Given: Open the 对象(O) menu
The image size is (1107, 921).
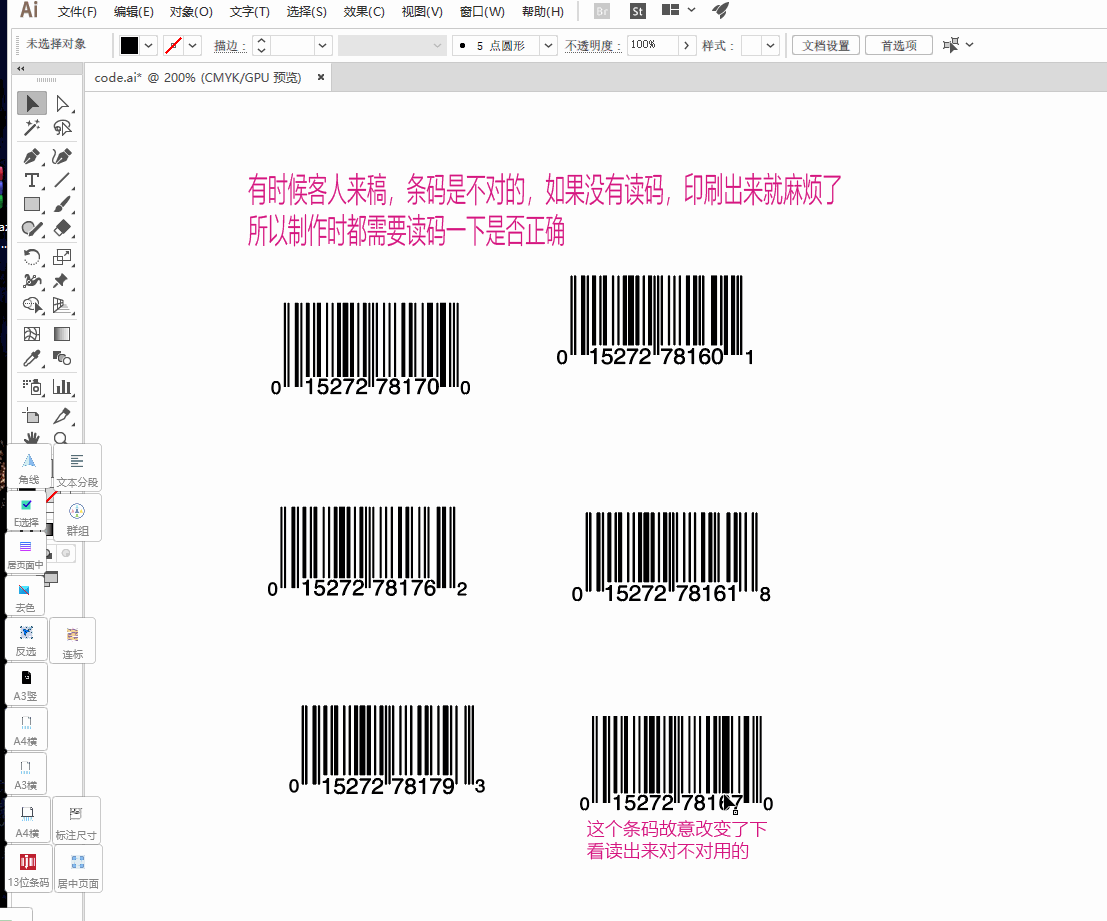Looking at the screenshot, I should 191,11.
